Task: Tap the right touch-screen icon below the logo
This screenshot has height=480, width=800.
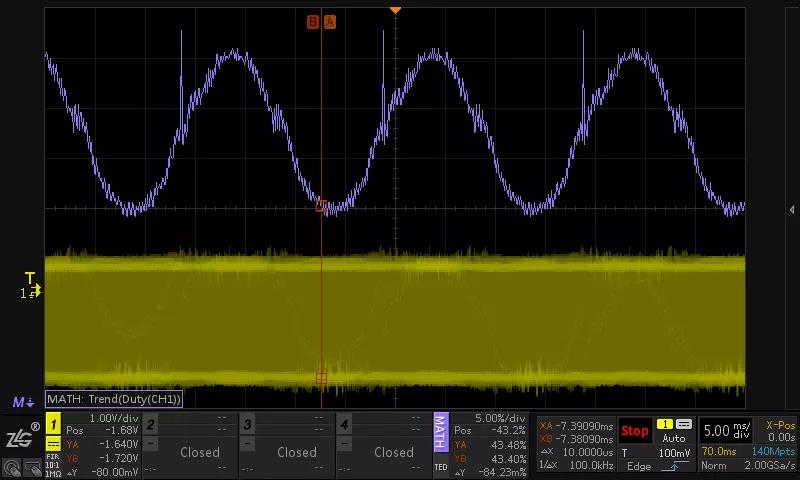Action: tap(30, 466)
